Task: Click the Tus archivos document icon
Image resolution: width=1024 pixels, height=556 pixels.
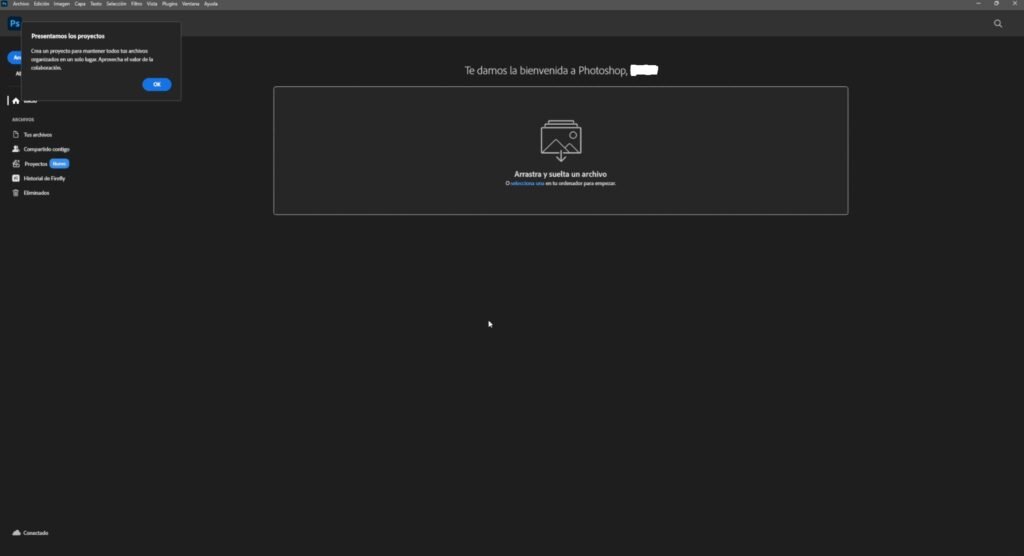Action: point(16,135)
